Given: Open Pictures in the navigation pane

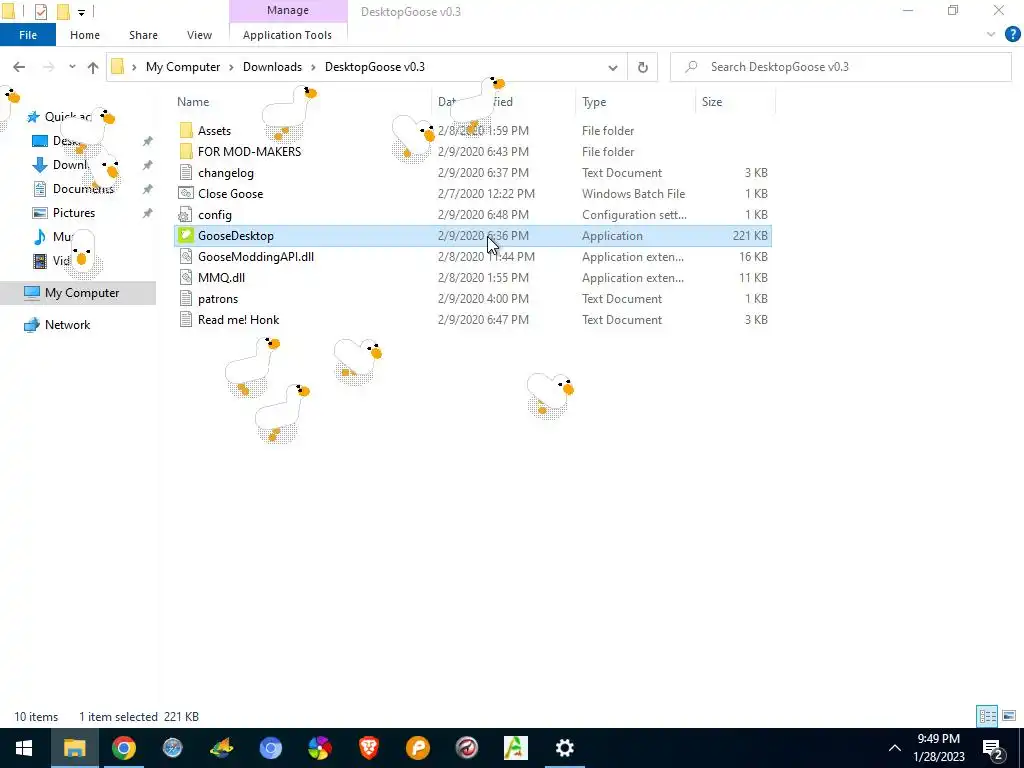Looking at the screenshot, I should pyautogui.click(x=74, y=213).
